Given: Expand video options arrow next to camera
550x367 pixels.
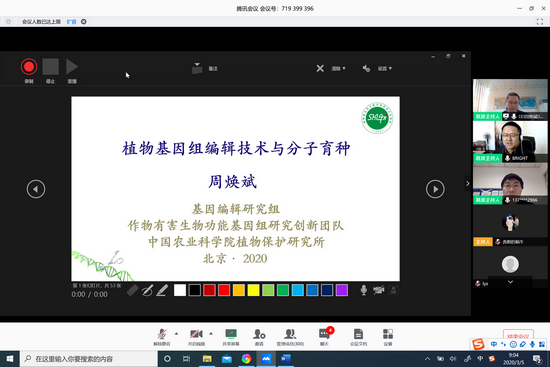Looking at the screenshot, I should coord(211,334).
